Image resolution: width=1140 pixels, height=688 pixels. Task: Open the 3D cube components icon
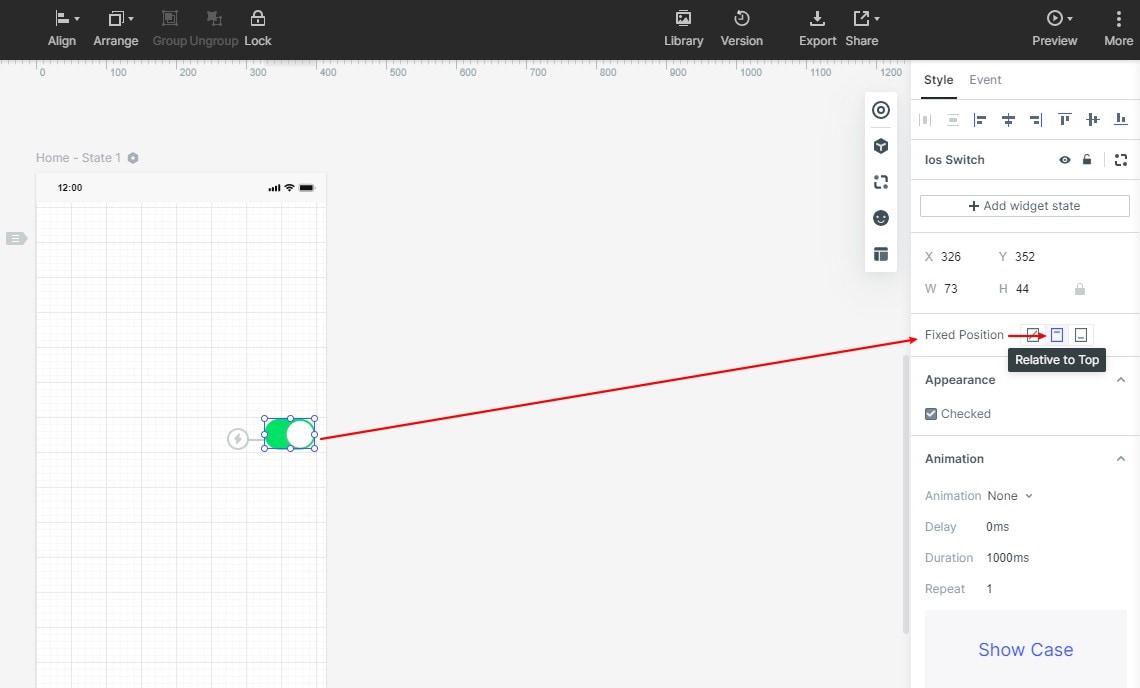click(x=880, y=146)
